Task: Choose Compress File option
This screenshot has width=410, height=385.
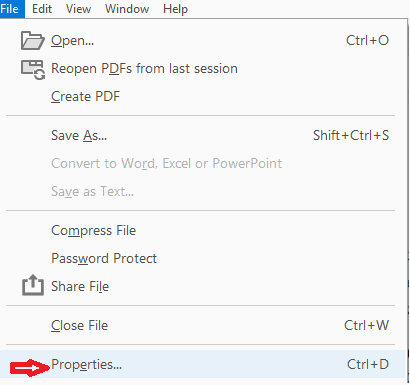Action: click(x=205, y=230)
